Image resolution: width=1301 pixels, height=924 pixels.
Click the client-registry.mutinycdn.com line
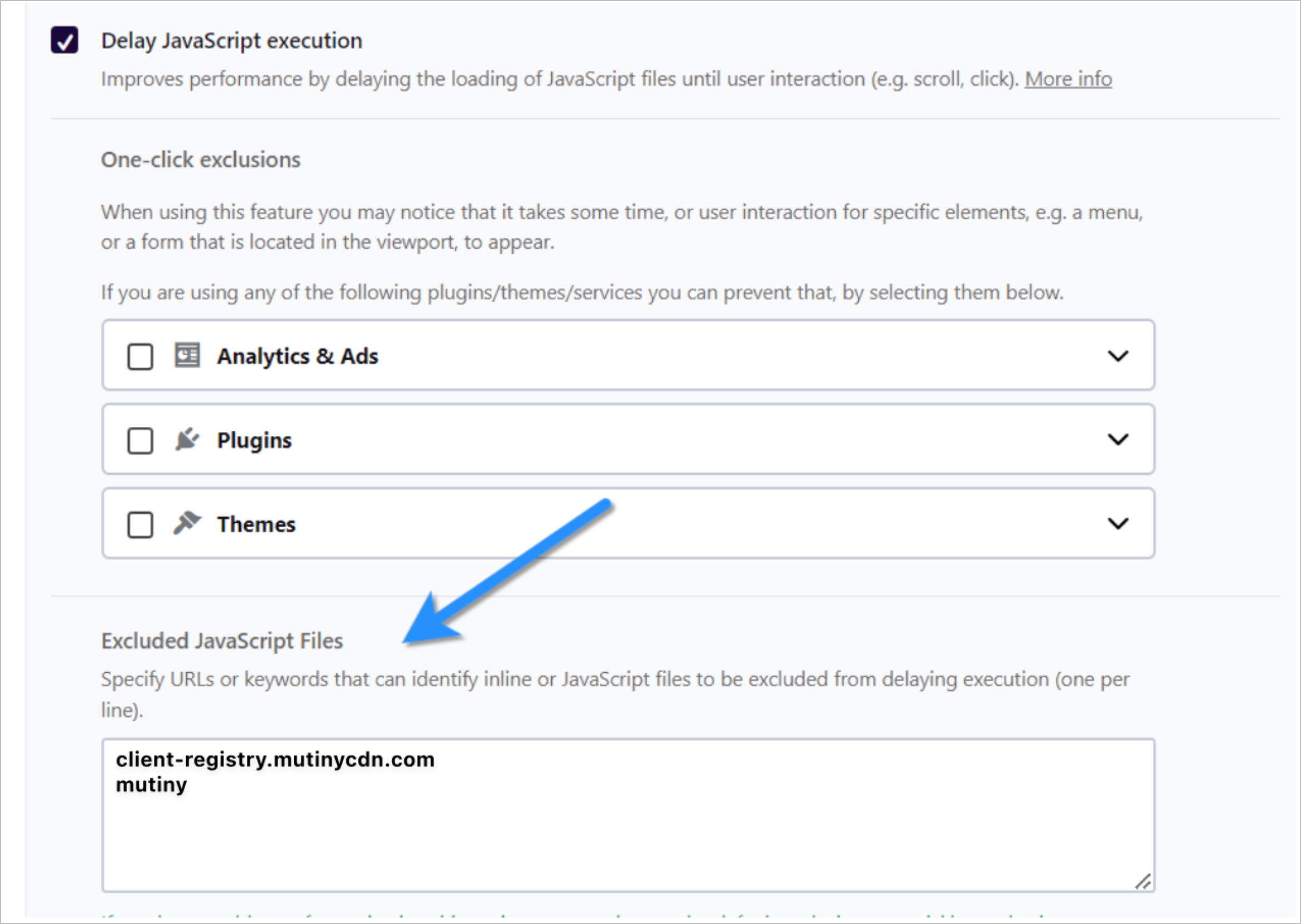275,759
